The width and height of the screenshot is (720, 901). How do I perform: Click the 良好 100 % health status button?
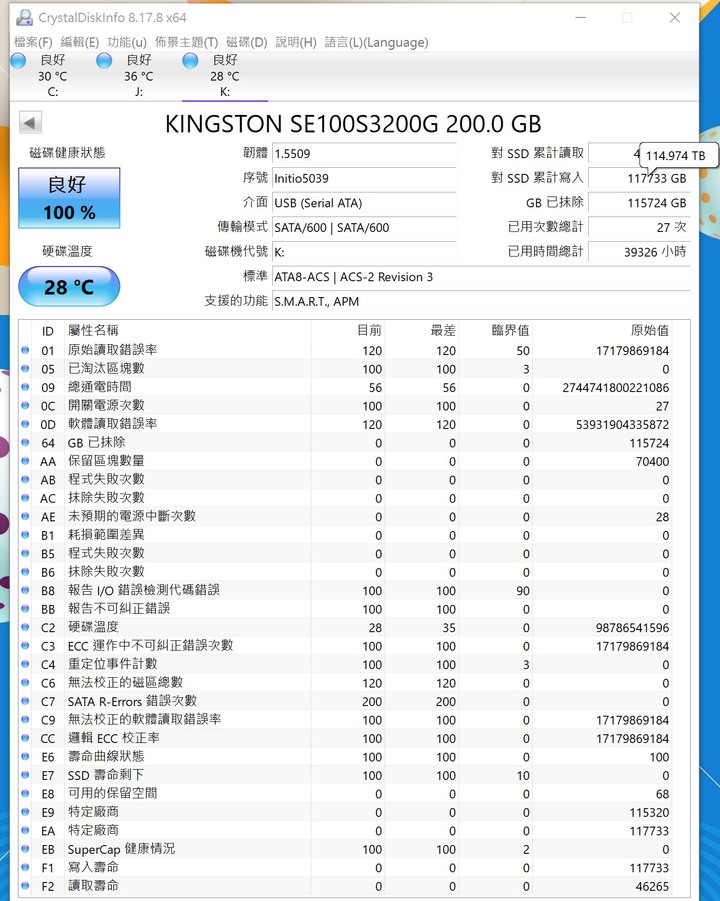tap(69, 198)
